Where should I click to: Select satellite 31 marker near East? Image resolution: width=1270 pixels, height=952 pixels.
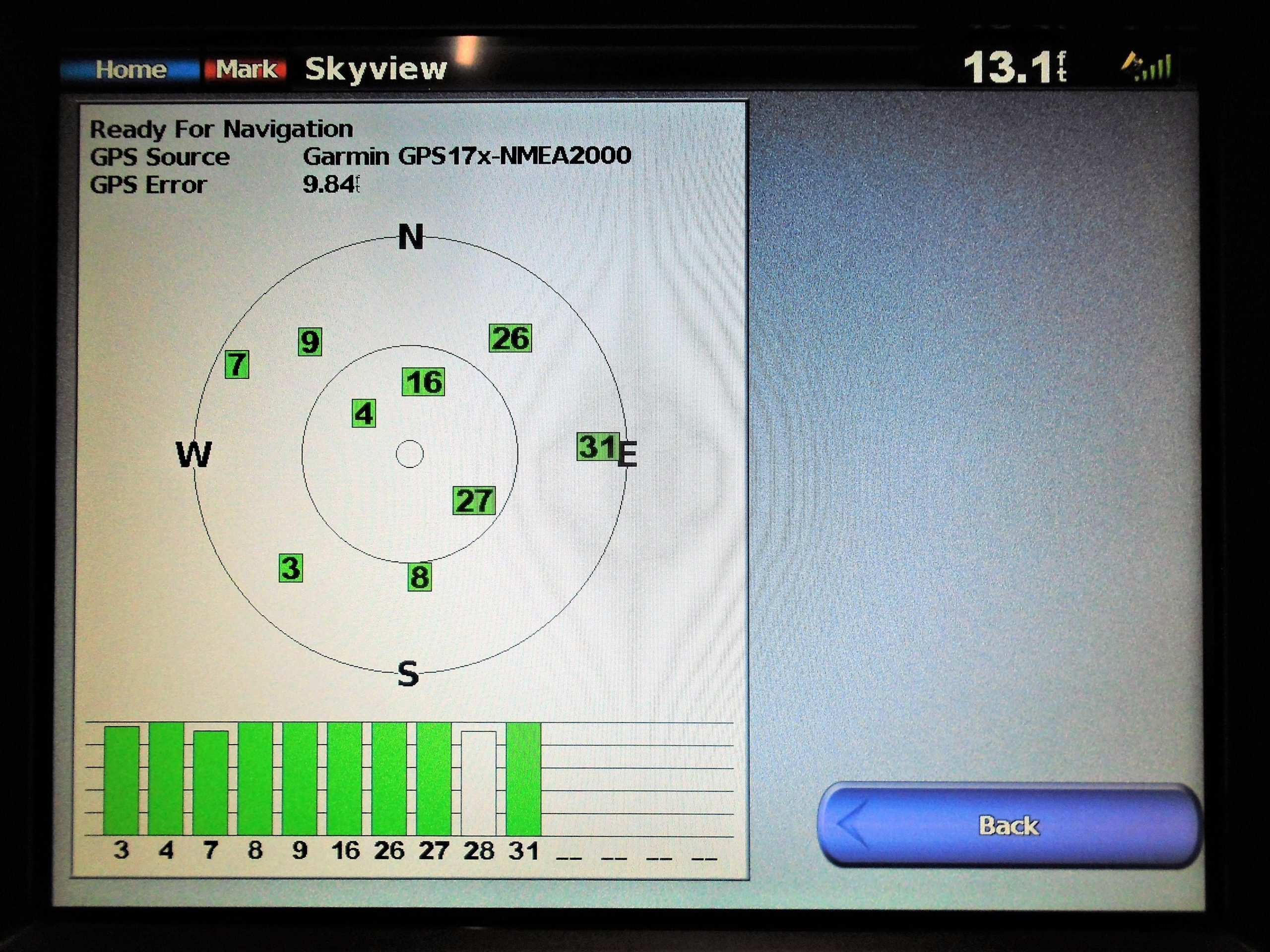tap(598, 446)
